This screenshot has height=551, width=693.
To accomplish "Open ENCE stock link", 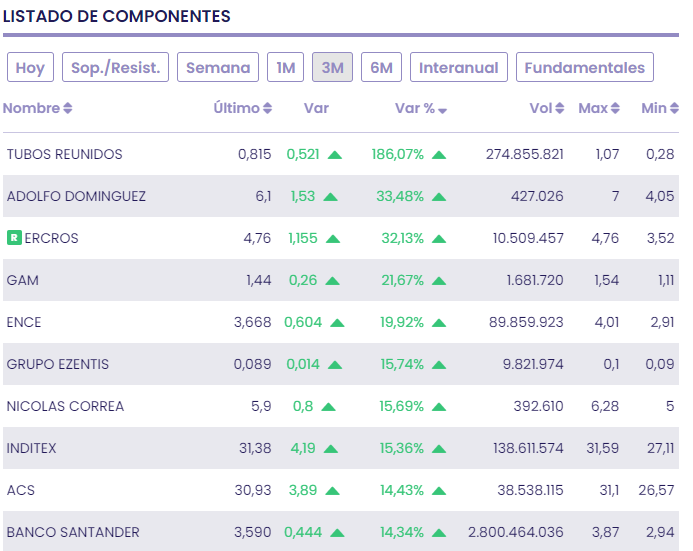I will click(24, 322).
